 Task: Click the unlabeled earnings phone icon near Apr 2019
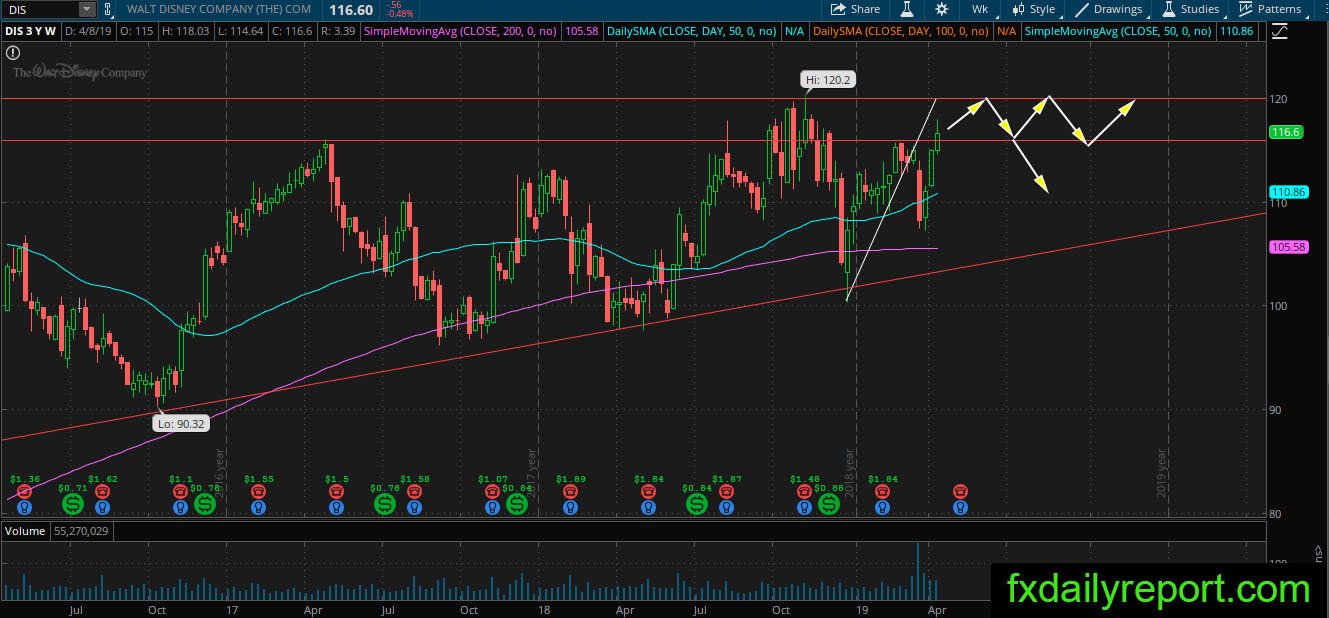click(960, 492)
